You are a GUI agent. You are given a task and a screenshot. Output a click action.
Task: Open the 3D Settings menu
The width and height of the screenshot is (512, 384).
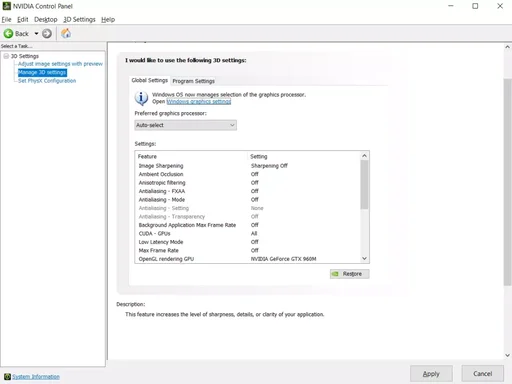point(79,19)
